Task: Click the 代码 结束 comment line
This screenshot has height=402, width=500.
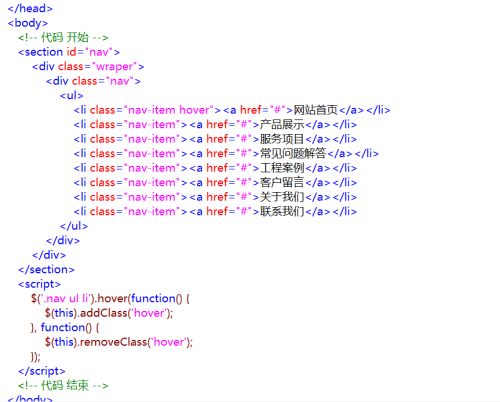Action: [63, 386]
